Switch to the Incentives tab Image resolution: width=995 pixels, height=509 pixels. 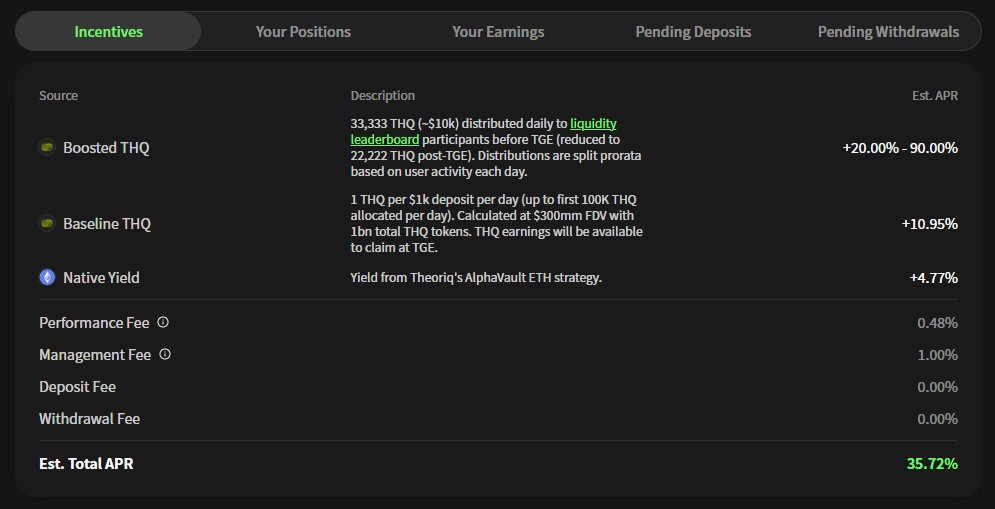[x=109, y=32]
